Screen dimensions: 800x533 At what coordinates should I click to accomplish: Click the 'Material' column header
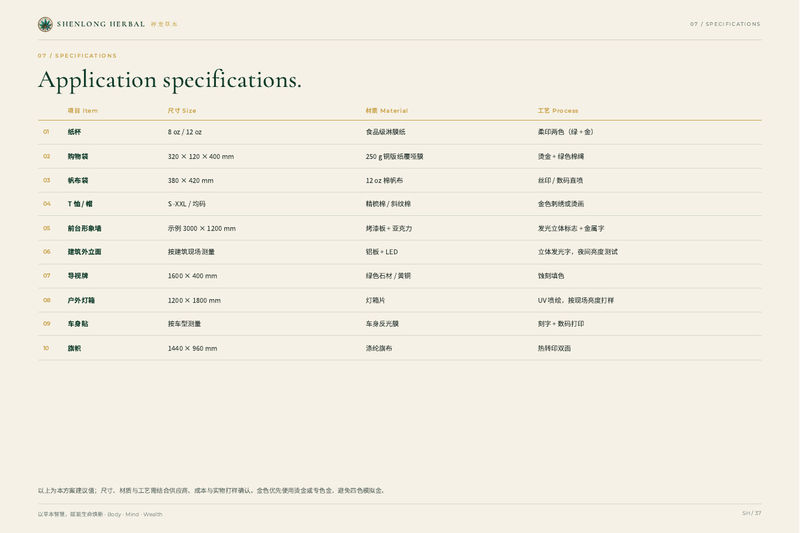point(387,111)
